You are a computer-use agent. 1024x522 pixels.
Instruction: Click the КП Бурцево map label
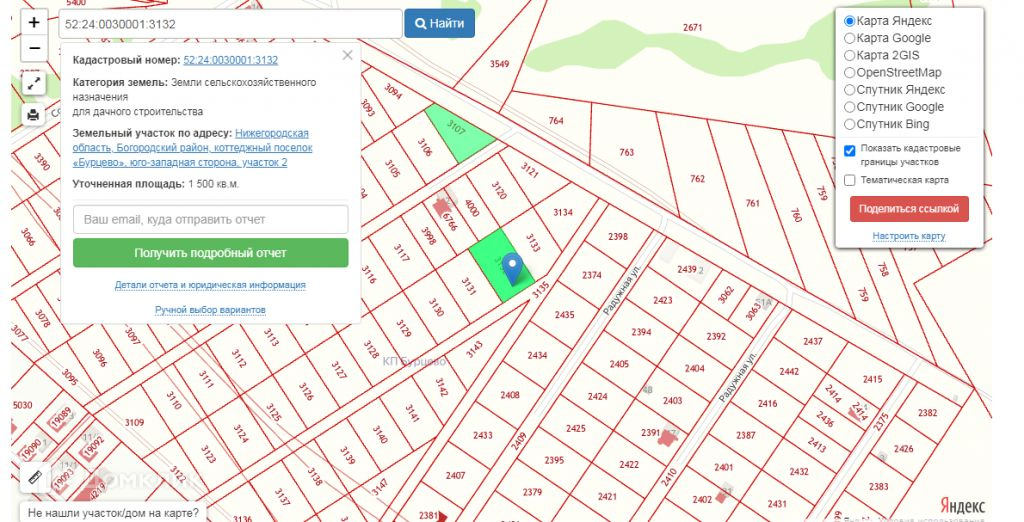pyautogui.click(x=414, y=361)
